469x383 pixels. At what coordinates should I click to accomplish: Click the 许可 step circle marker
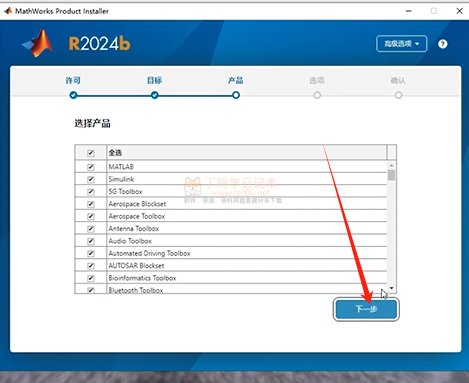point(73,95)
